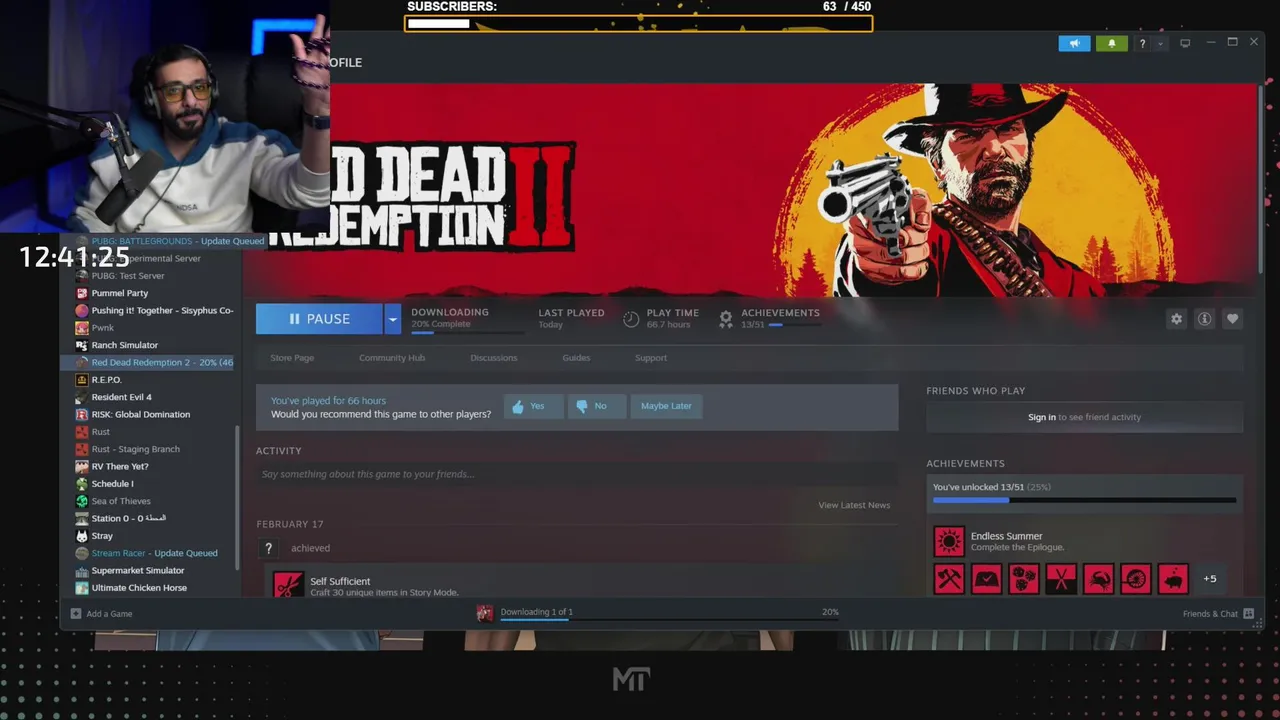Click the library list scrollbar
Image resolution: width=1280 pixels, height=720 pixels.
pos(237,498)
